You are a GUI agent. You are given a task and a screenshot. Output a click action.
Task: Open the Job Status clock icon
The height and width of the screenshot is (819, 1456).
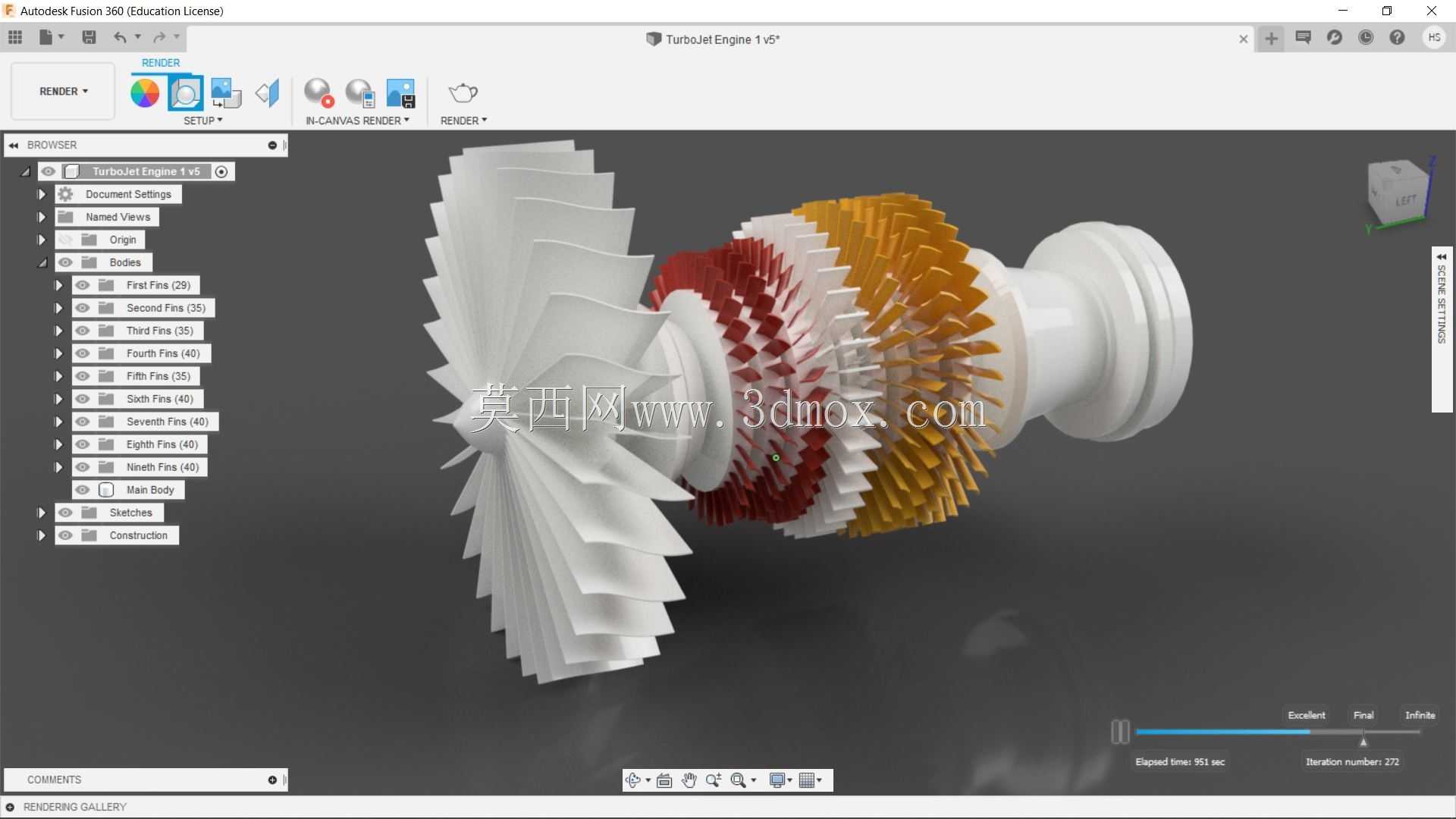[x=1366, y=37]
